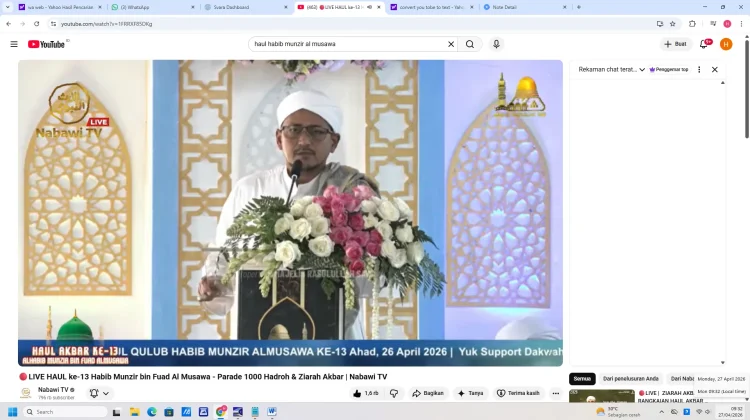Open ZIARAH AKBAR suggested video thumbnail
Viewport: 750px width, 420px height.
coord(602,397)
